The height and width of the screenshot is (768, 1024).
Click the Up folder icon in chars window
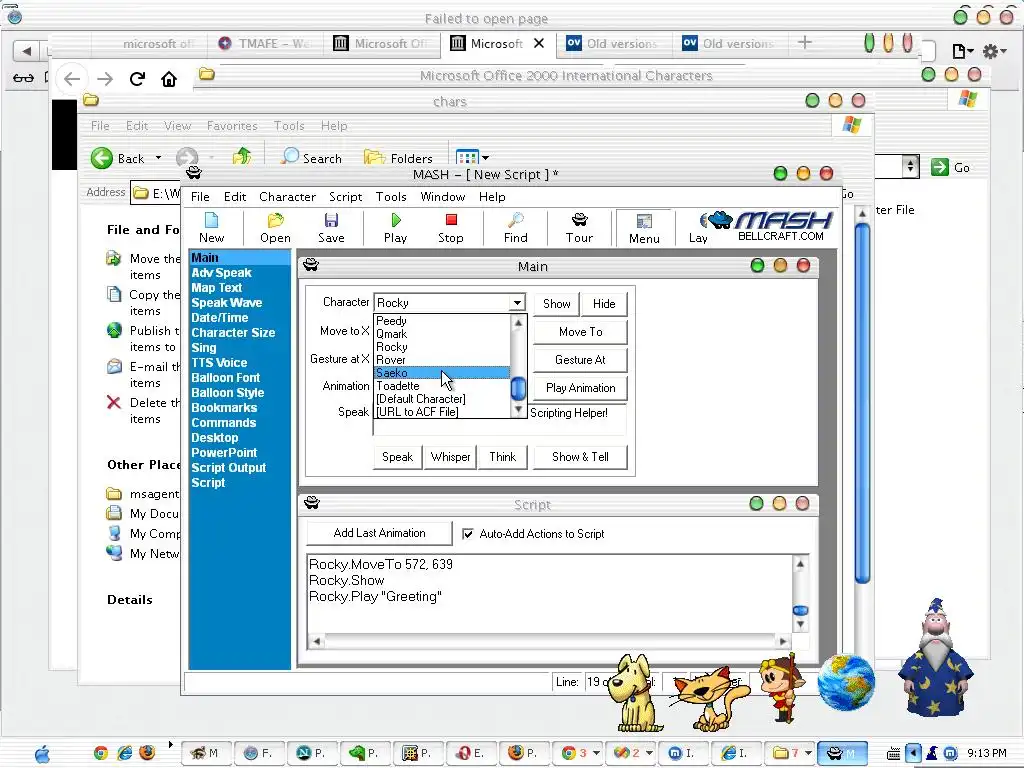[242, 157]
